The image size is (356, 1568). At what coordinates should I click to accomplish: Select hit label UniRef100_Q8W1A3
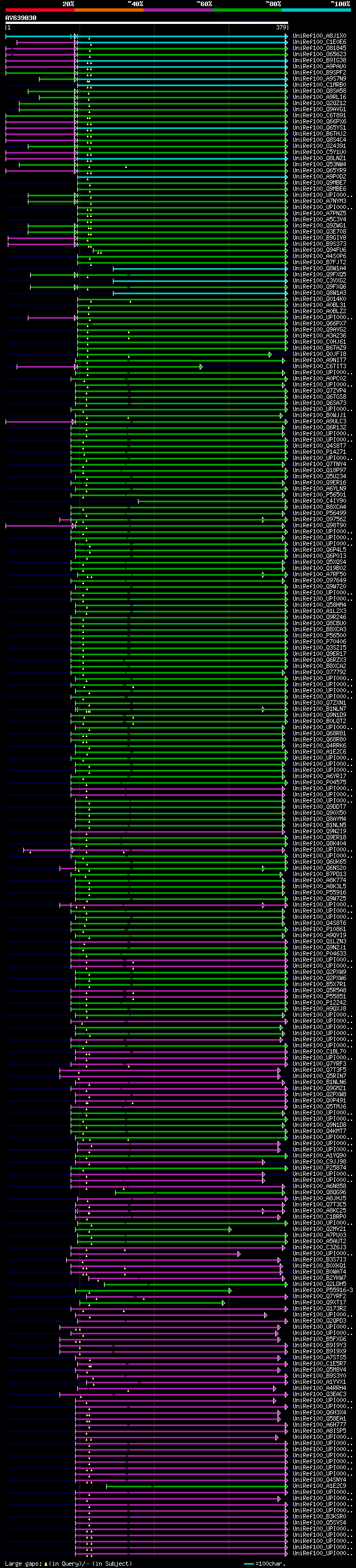(x=319, y=293)
